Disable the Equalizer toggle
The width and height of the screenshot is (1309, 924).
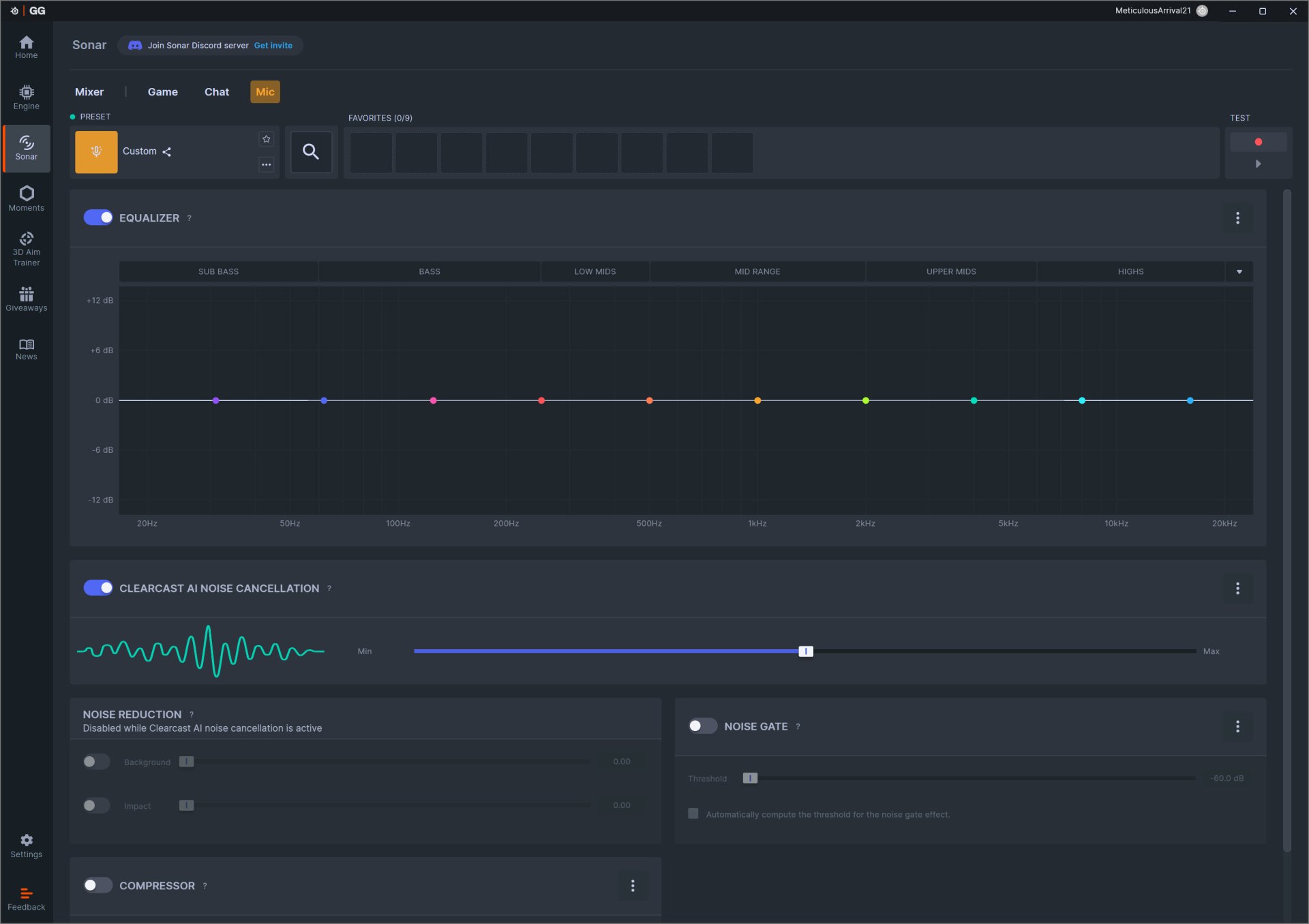[x=98, y=218]
